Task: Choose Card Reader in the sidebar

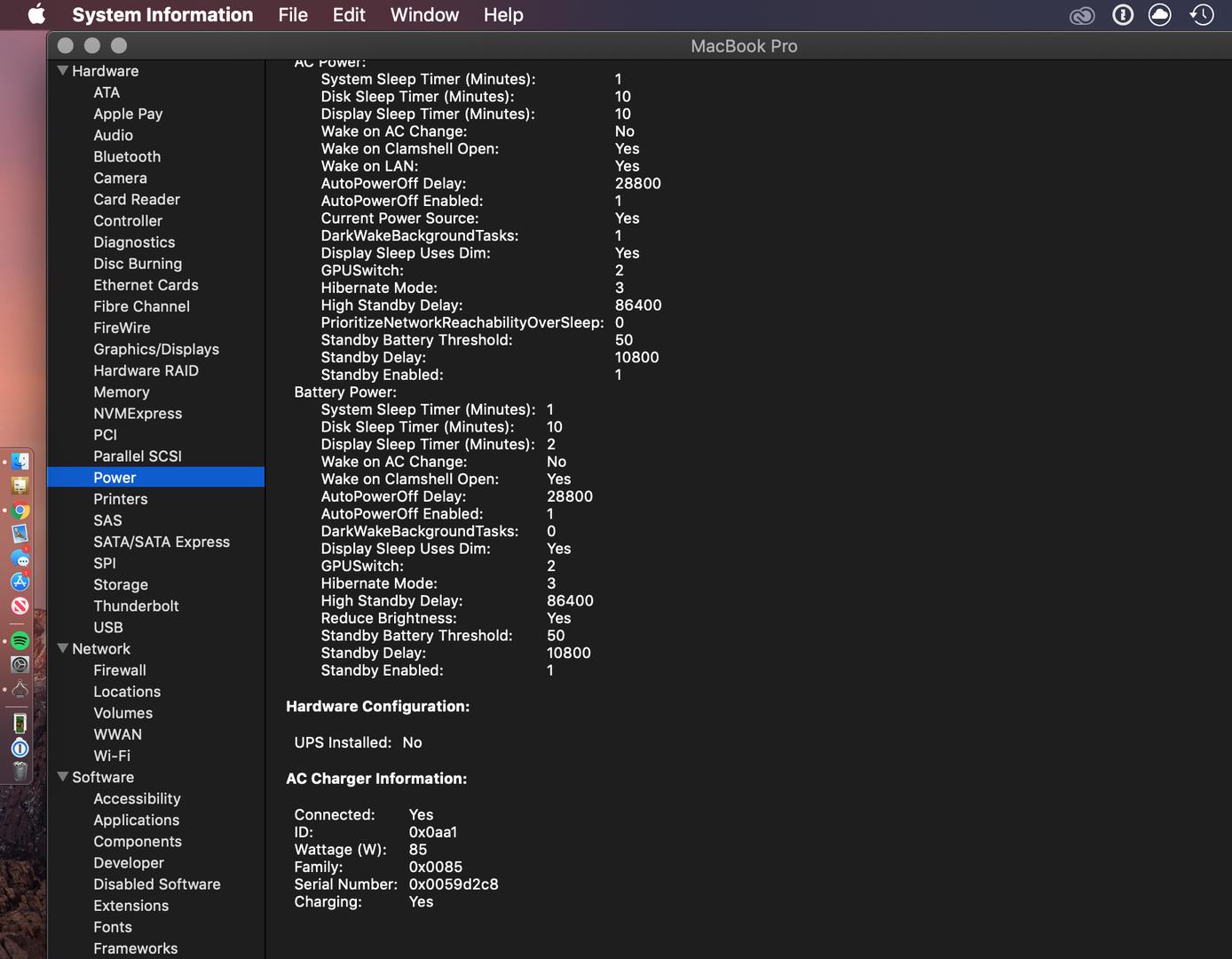Action: (x=137, y=199)
